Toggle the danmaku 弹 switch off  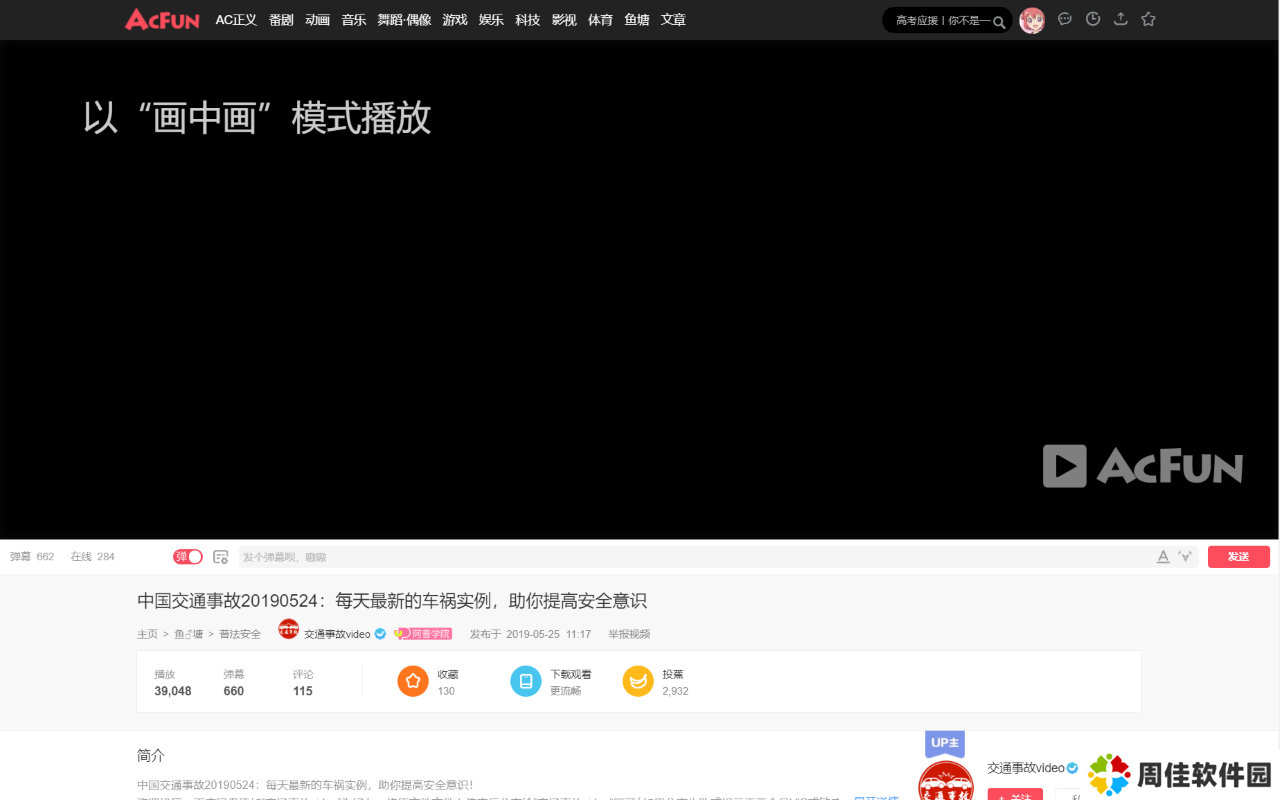188,557
